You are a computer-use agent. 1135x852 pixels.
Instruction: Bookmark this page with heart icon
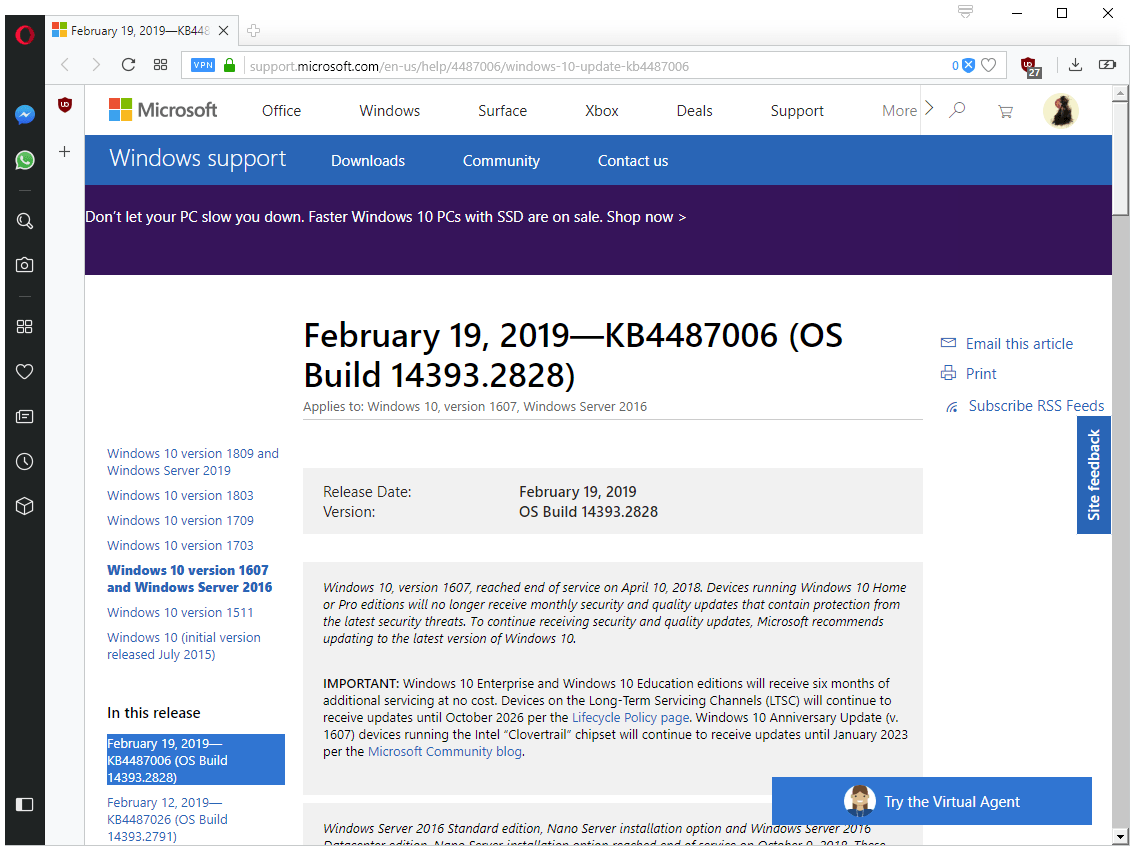[989, 65]
